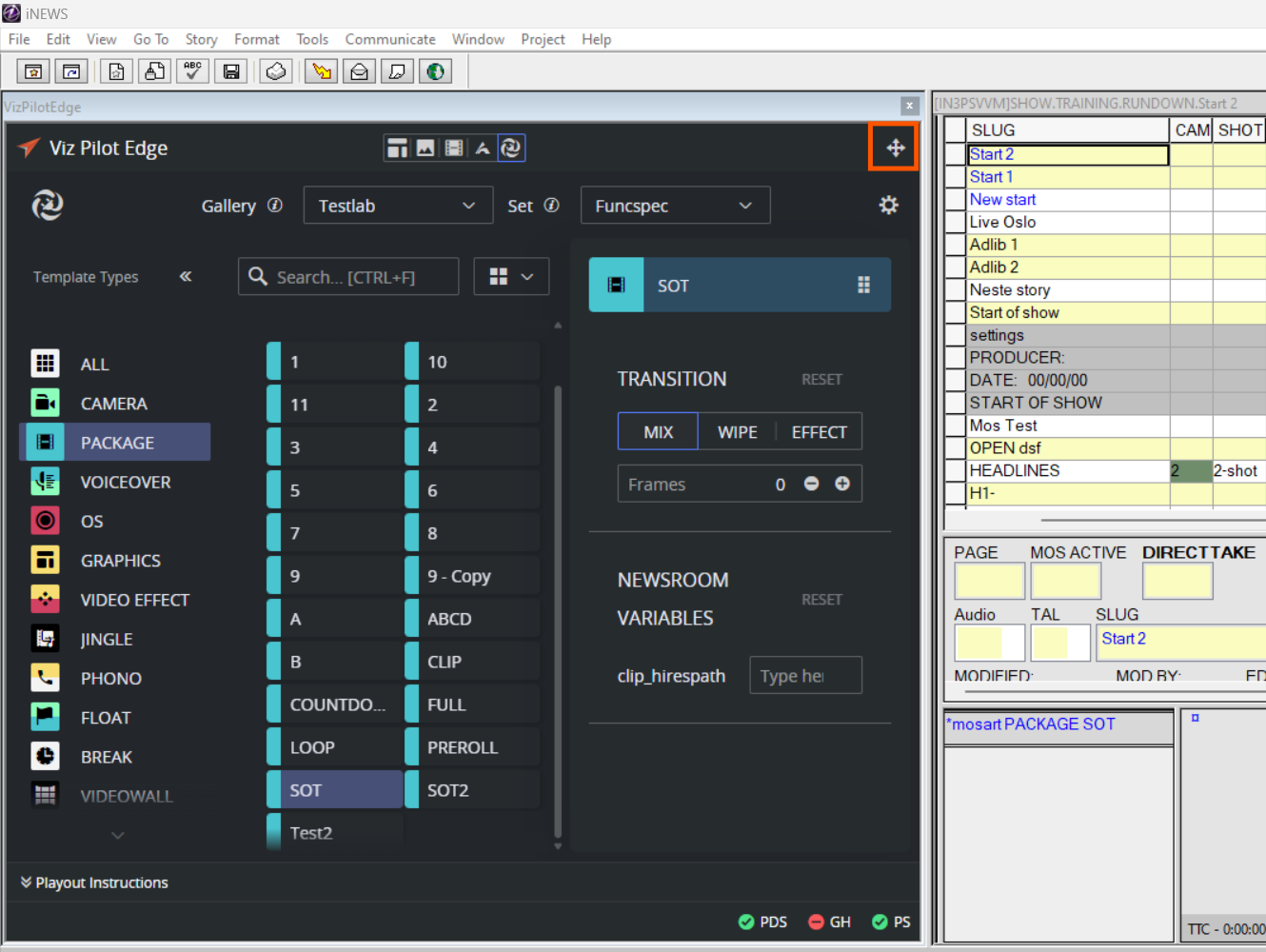Image resolution: width=1266 pixels, height=952 pixels.
Task: Select the Mosart swirl icon in header
Action: click(511, 148)
